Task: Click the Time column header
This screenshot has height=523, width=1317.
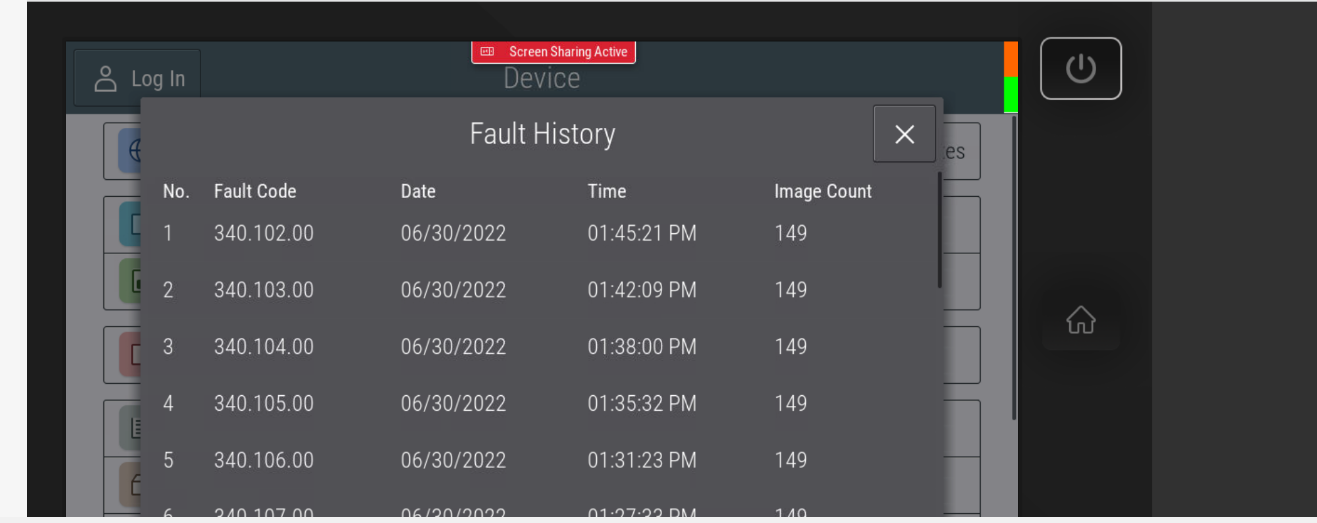Action: click(606, 191)
